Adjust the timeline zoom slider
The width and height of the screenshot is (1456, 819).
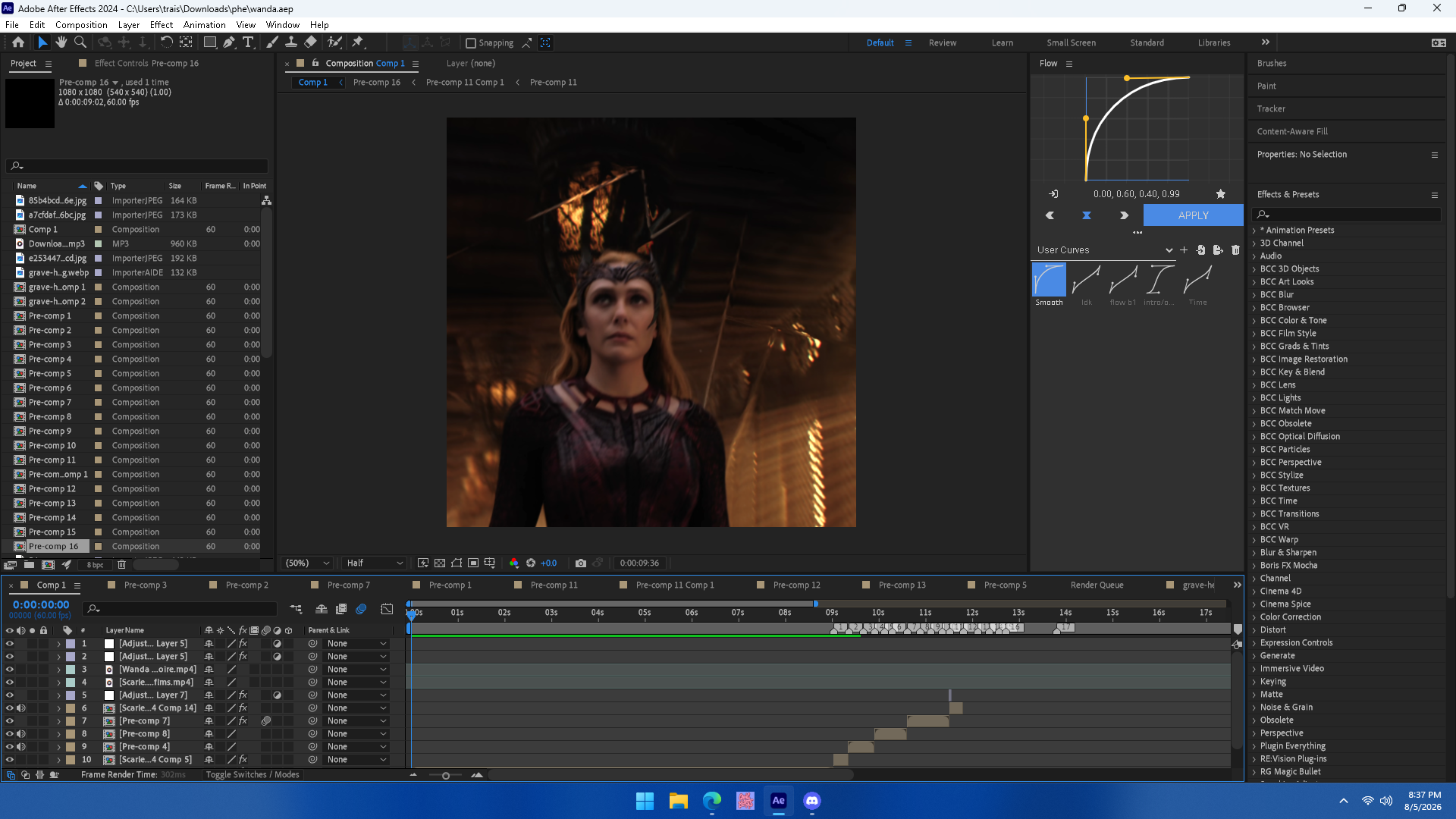point(446,775)
